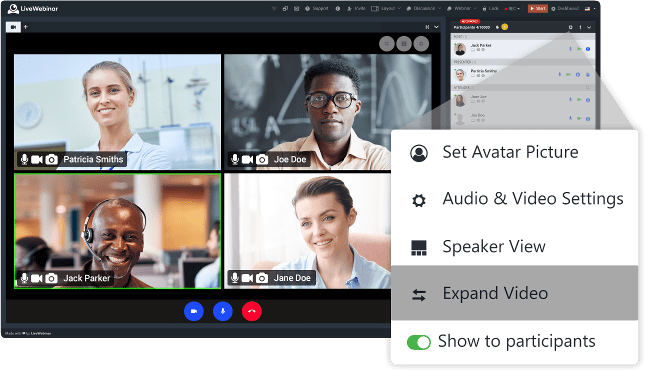Select Jane Doe's video thumbnail
Viewport: 650px width, 370px height.
point(307,231)
